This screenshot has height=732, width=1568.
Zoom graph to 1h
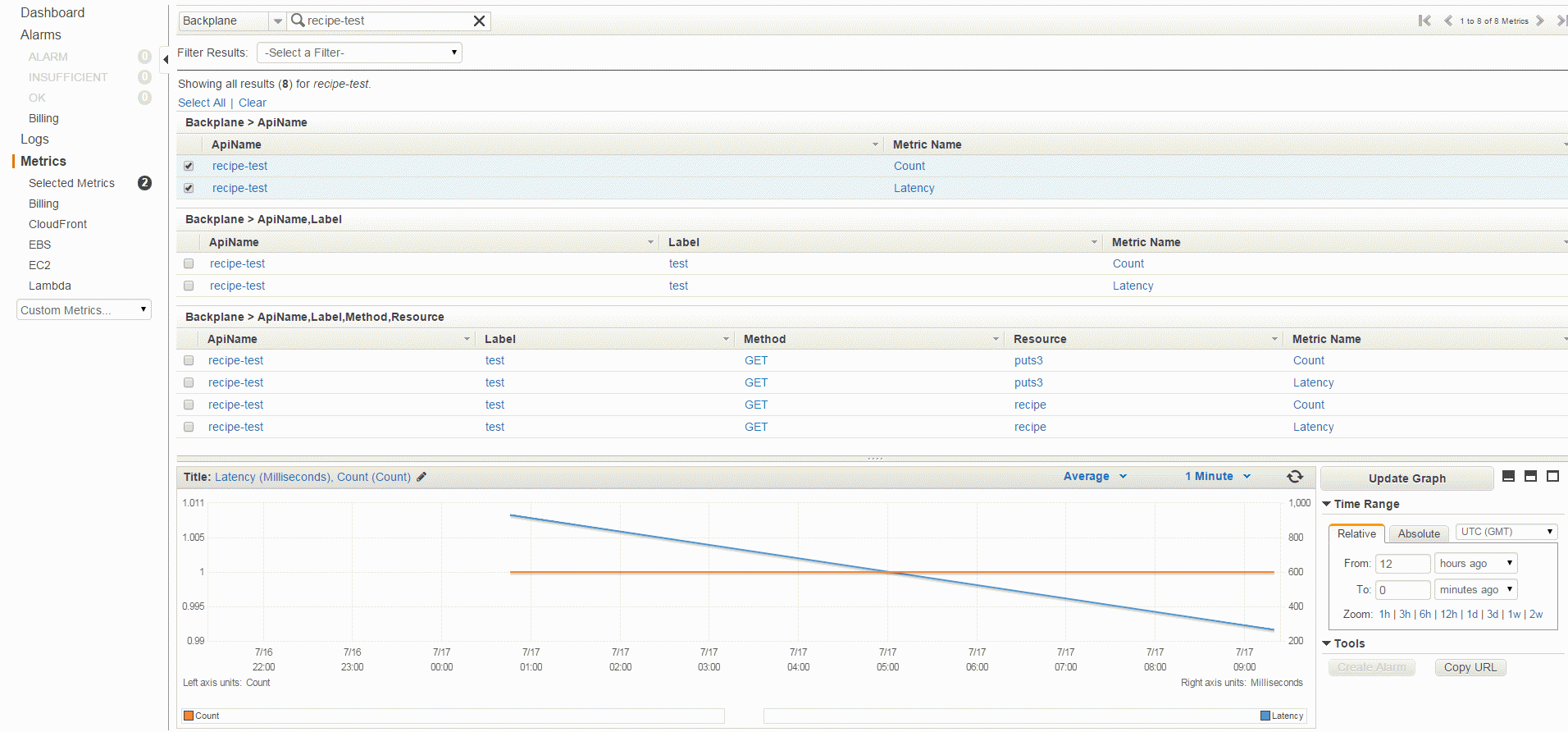pos(1384,614)
